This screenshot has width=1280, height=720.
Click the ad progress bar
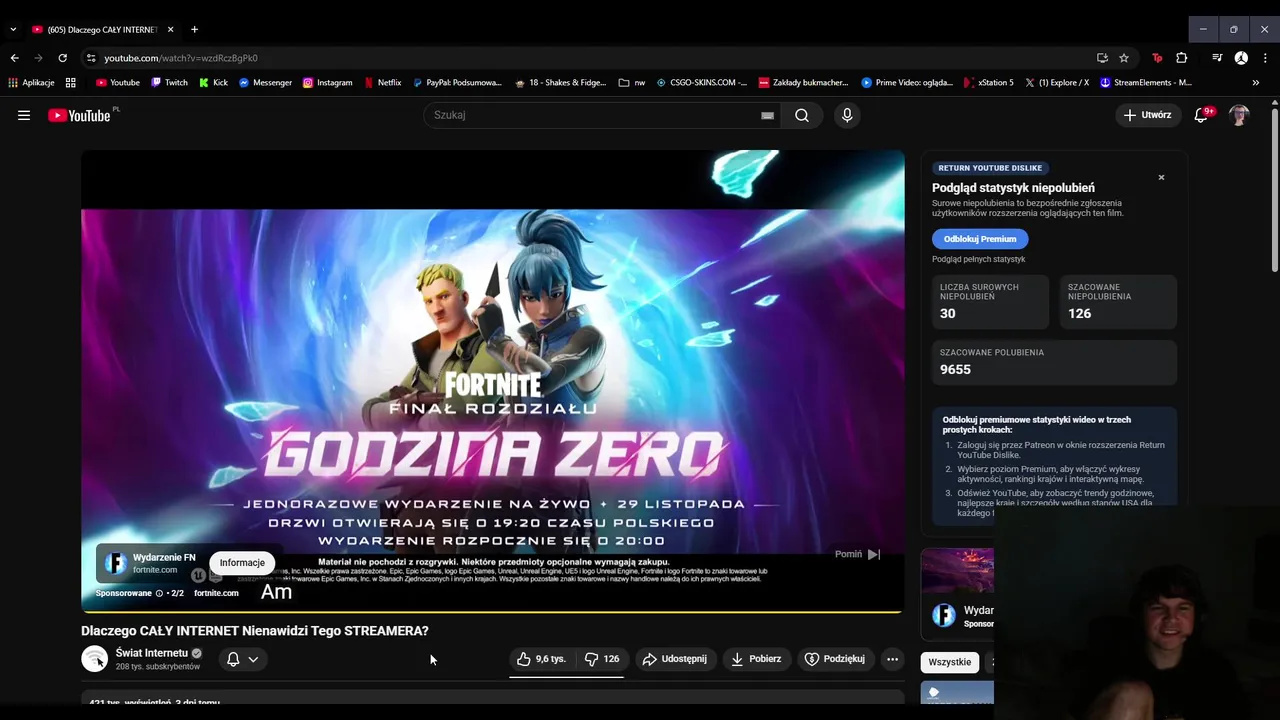[x=493, y=611]
